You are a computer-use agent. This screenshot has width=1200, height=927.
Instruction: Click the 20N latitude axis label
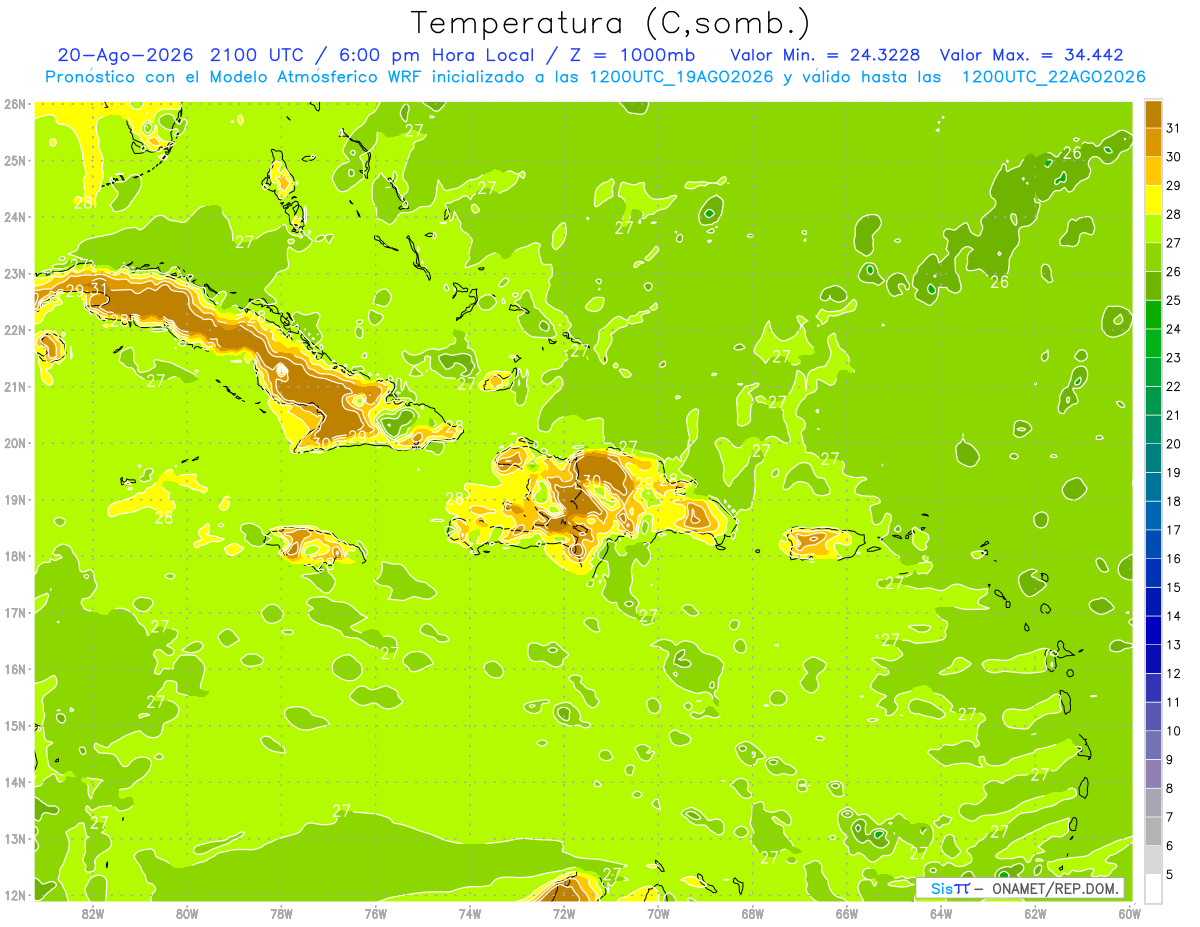(x=15, y=443)
